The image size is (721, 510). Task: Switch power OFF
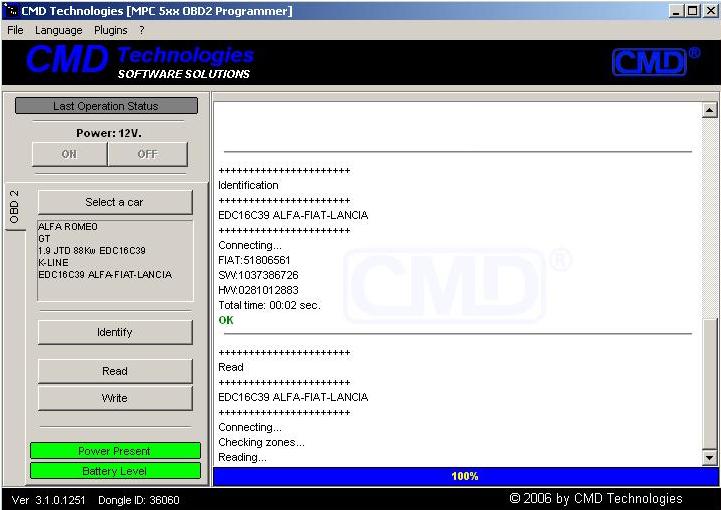pyautogui.click(x=147, y=154)
